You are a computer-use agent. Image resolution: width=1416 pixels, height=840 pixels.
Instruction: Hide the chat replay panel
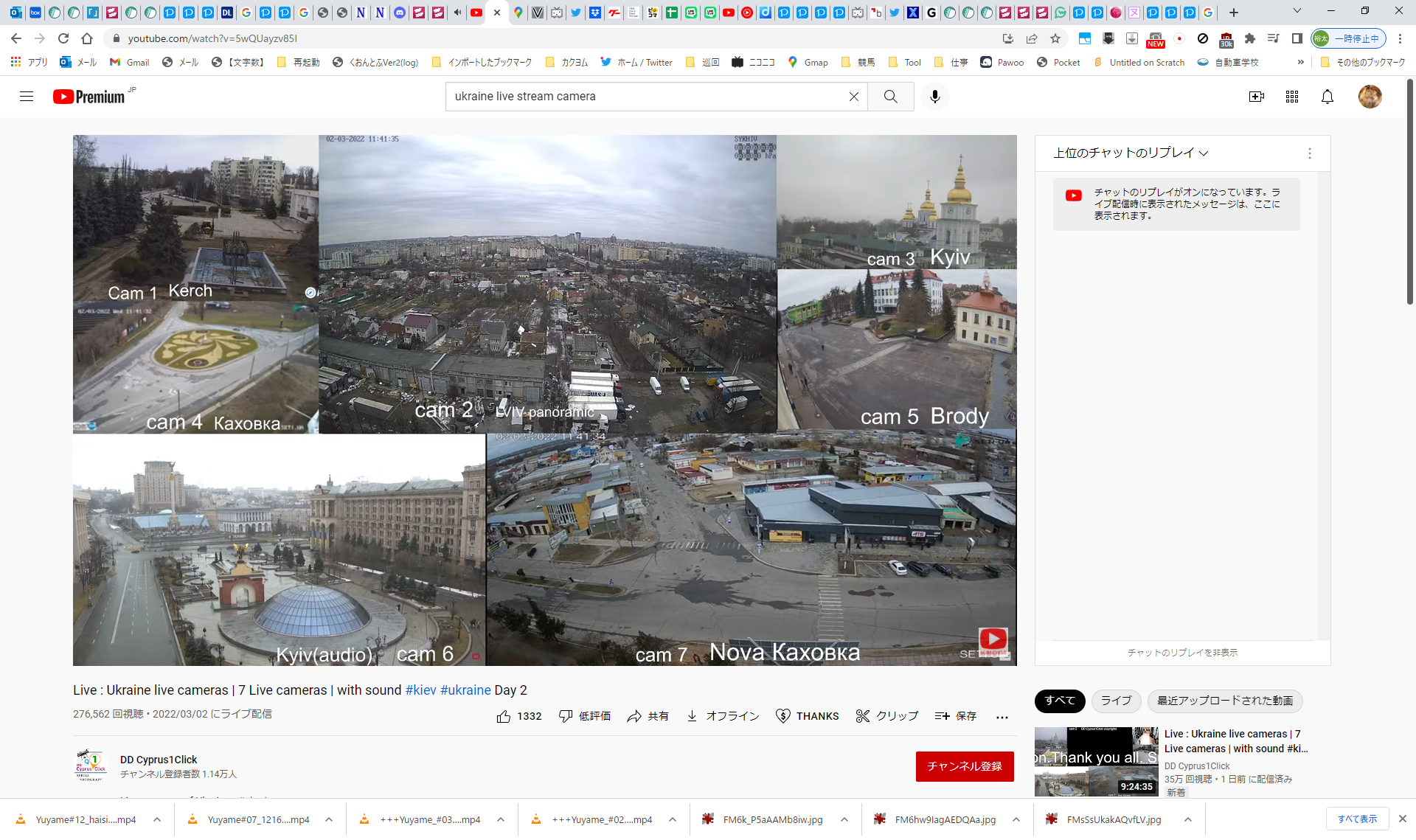[x=1182, y=653]
